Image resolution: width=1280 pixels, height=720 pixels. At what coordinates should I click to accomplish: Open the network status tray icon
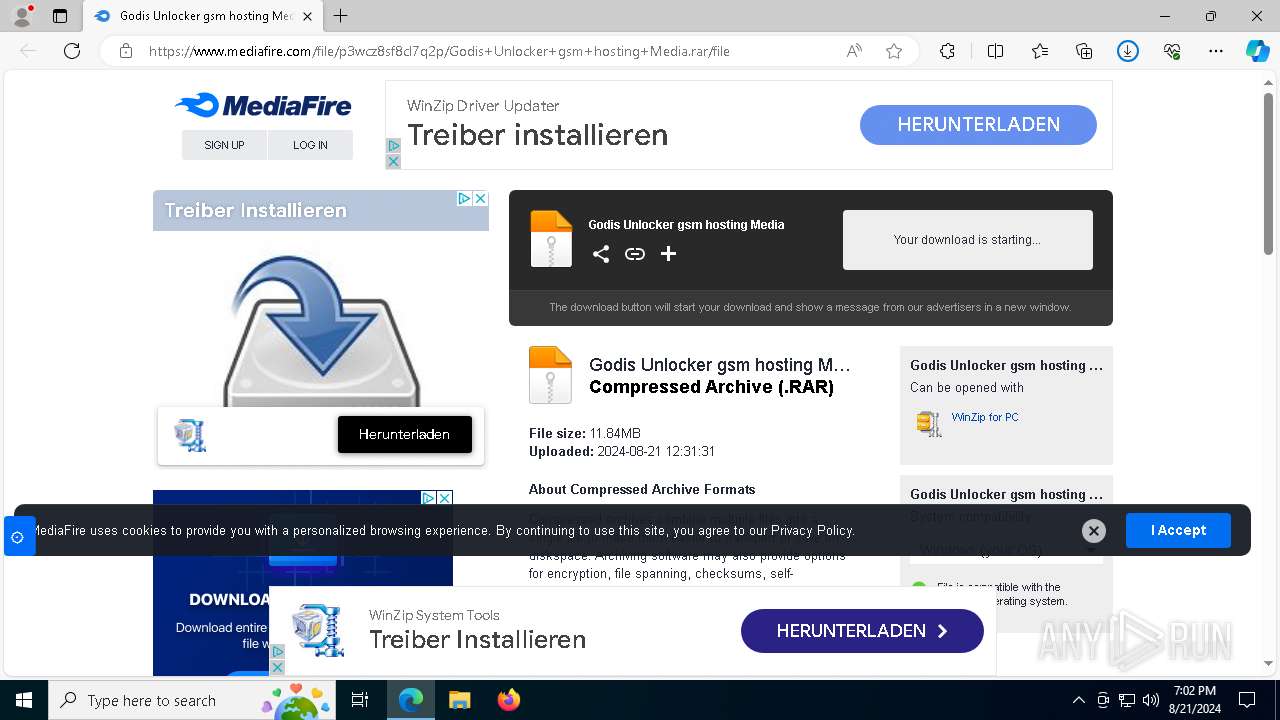pos(1127,700)
